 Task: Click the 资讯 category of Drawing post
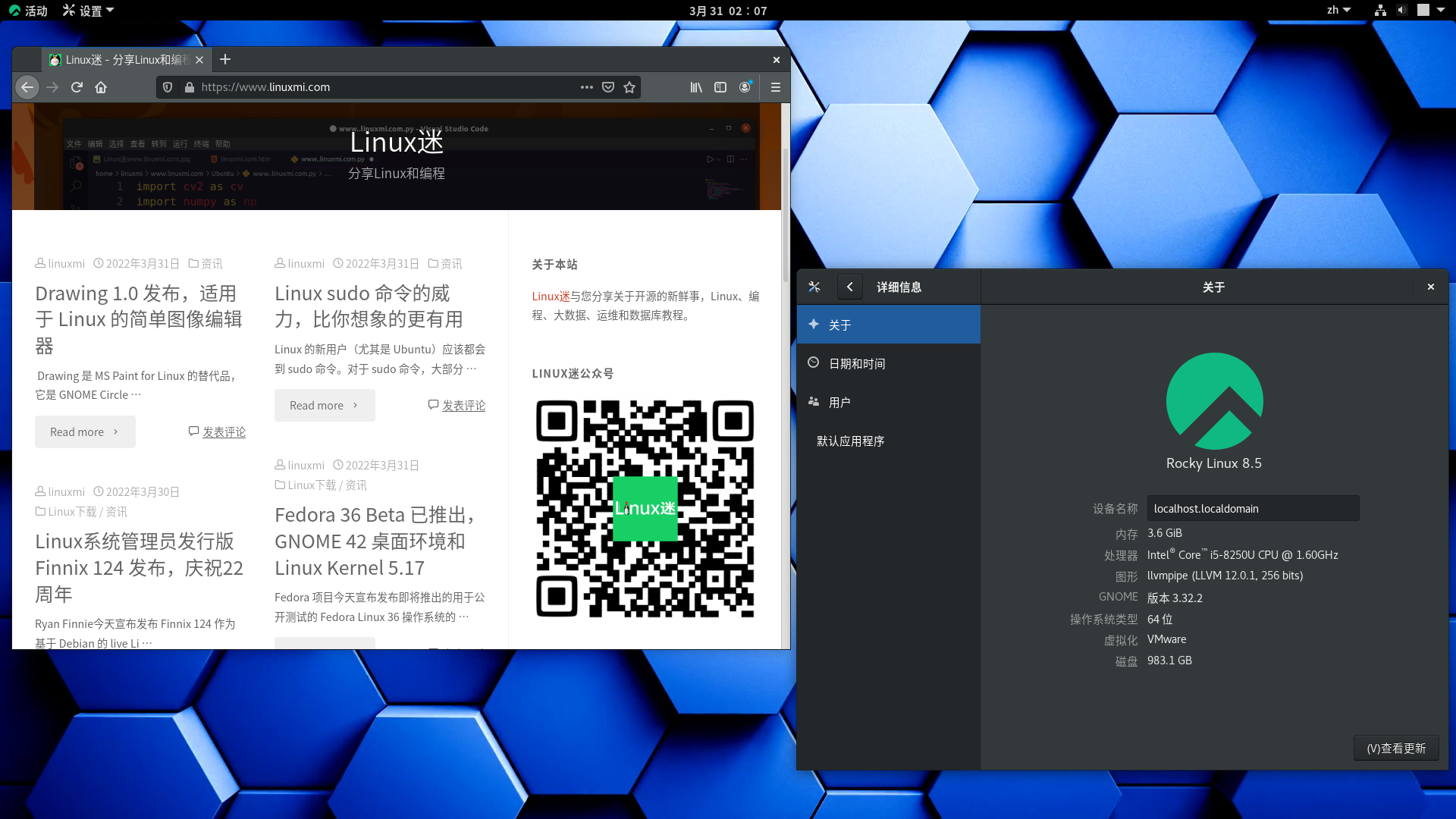click(x=212, y=263)
